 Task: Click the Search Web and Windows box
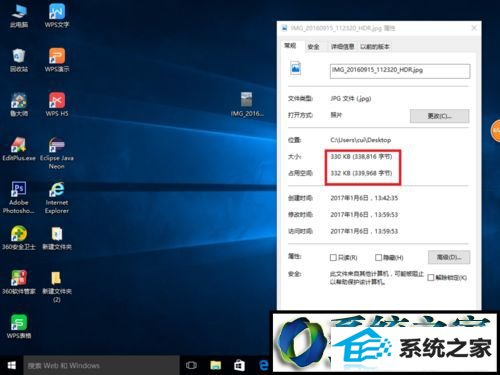pyautogui.click(x=101, y=365)
